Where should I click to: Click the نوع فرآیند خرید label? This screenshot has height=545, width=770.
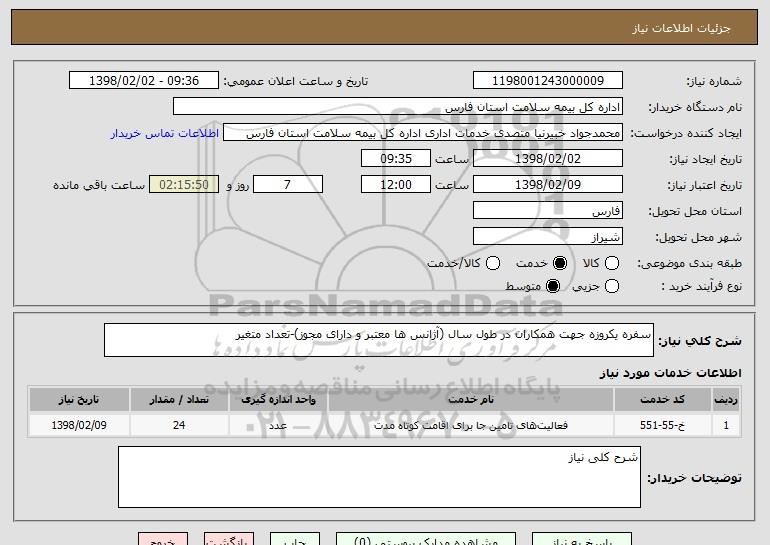tap(701, 286)
